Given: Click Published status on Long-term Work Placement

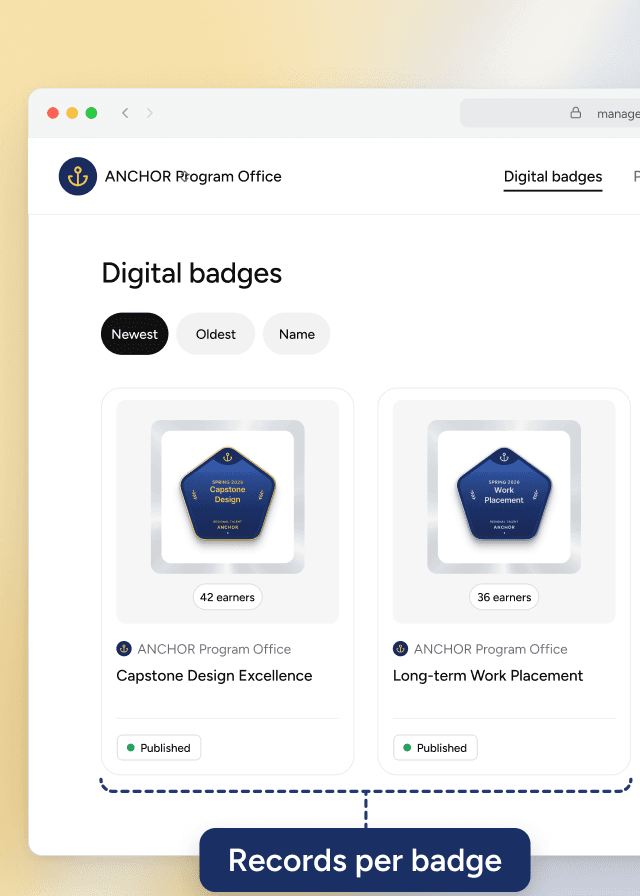Looking at the screenshot, I should click(435, 747).
